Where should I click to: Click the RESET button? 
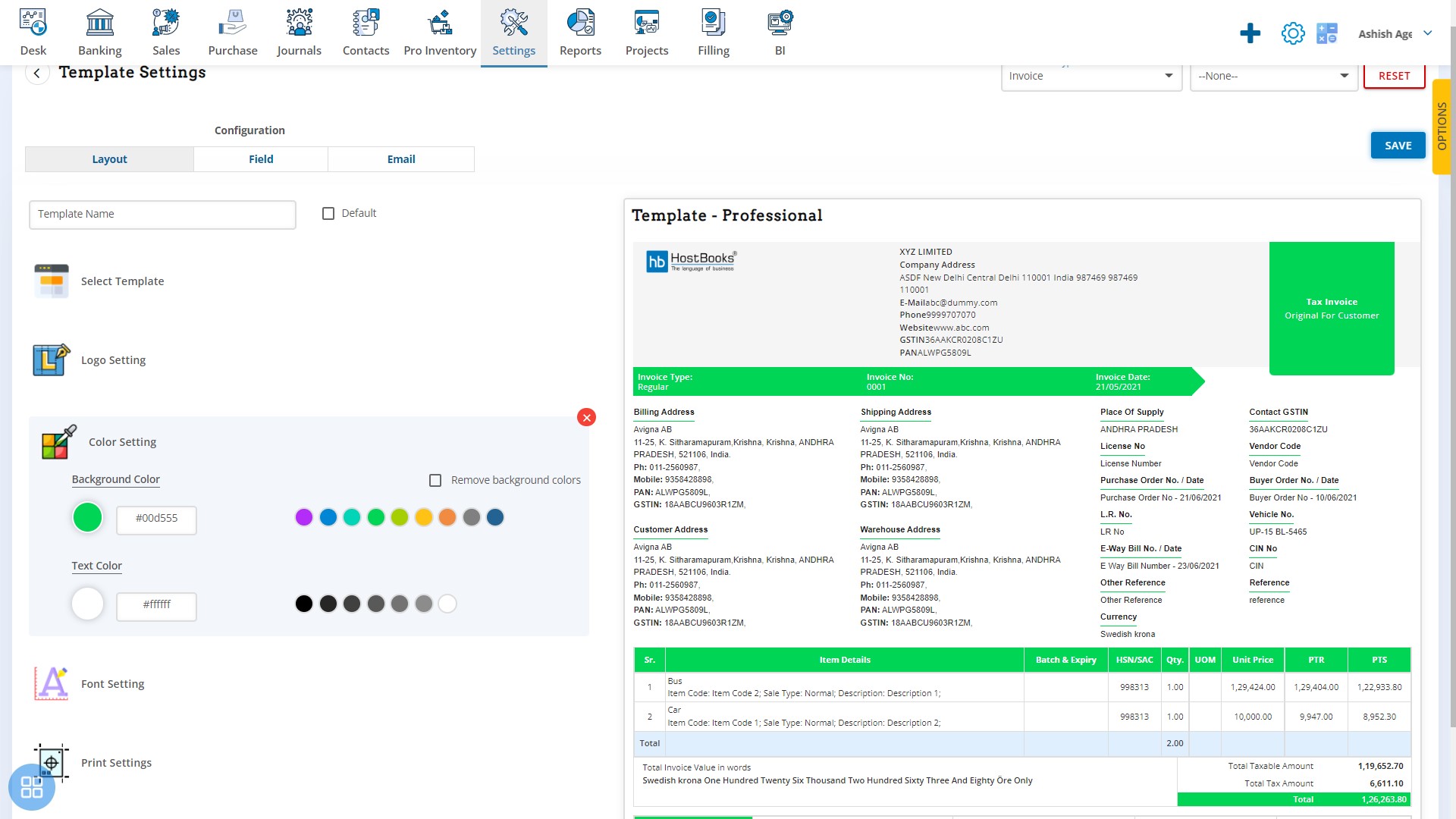1394,75
